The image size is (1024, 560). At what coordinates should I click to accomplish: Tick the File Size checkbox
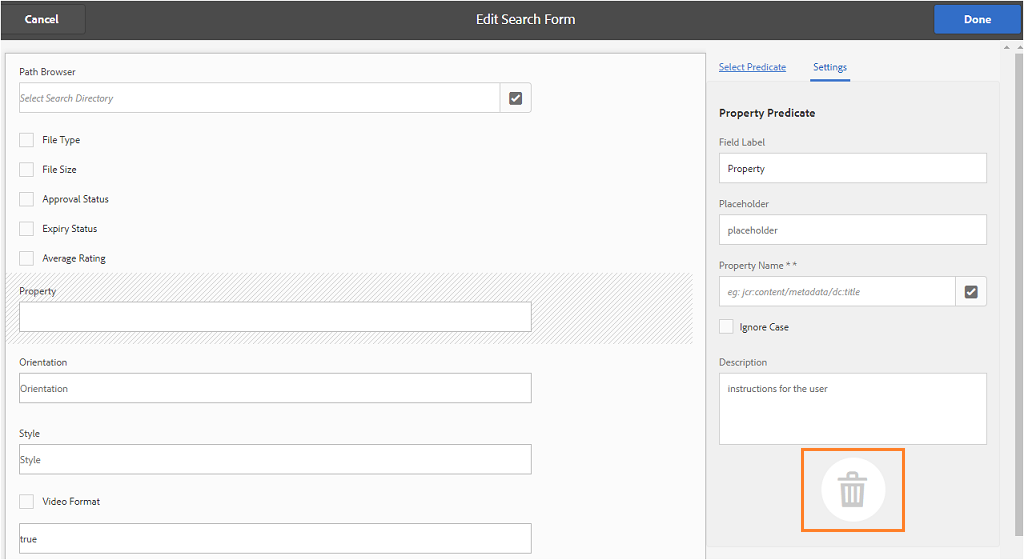27,170
